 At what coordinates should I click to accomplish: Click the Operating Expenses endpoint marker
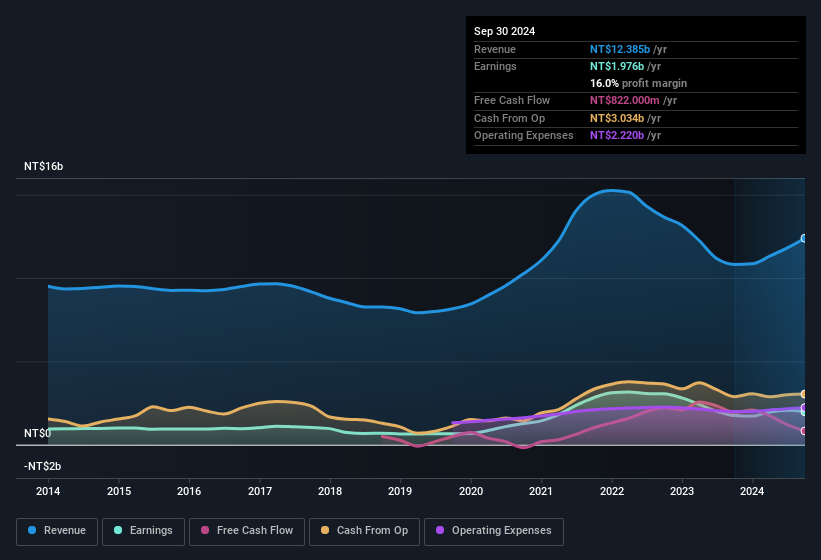click(803, 407)
